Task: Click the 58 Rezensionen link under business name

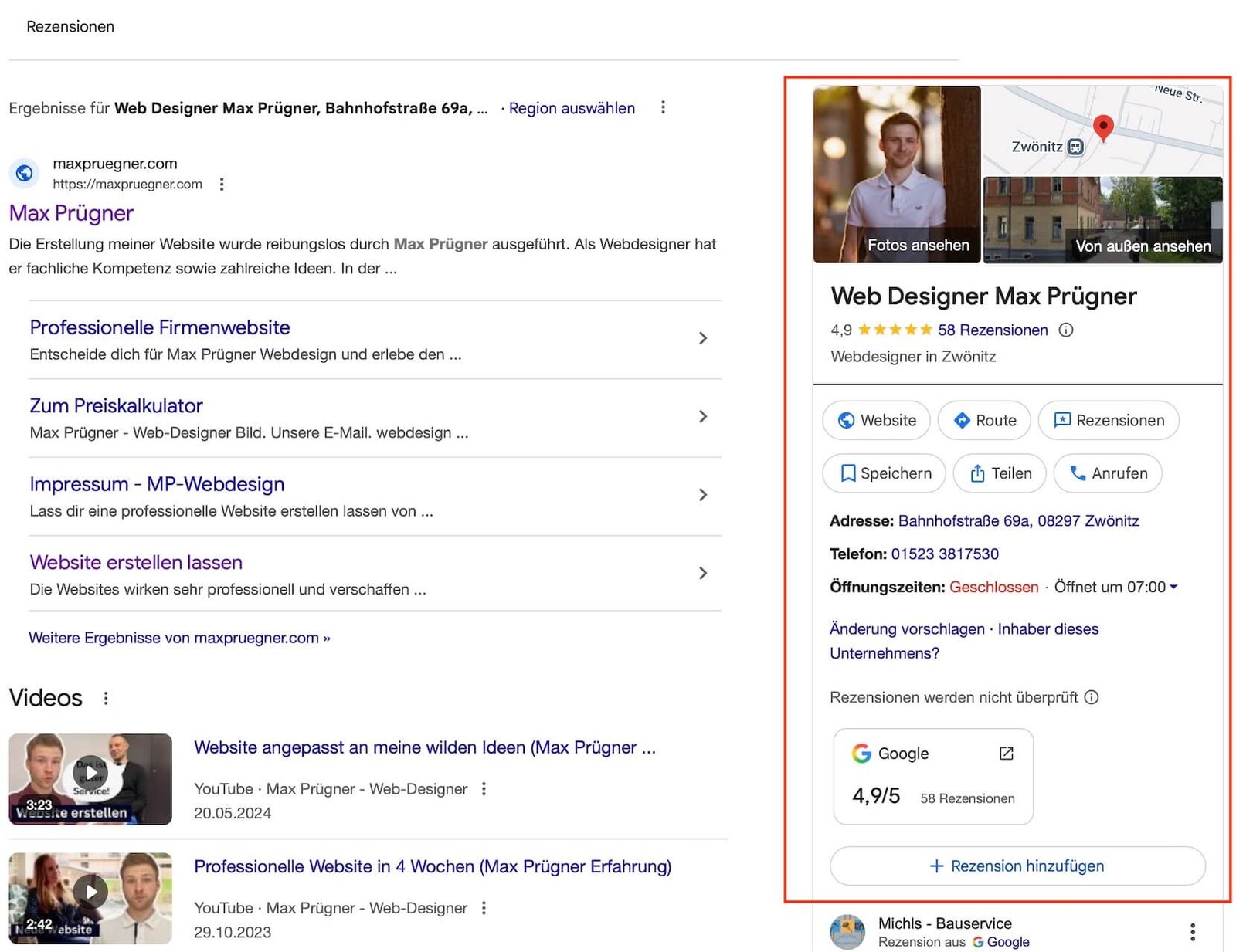Action: [993, 330]
